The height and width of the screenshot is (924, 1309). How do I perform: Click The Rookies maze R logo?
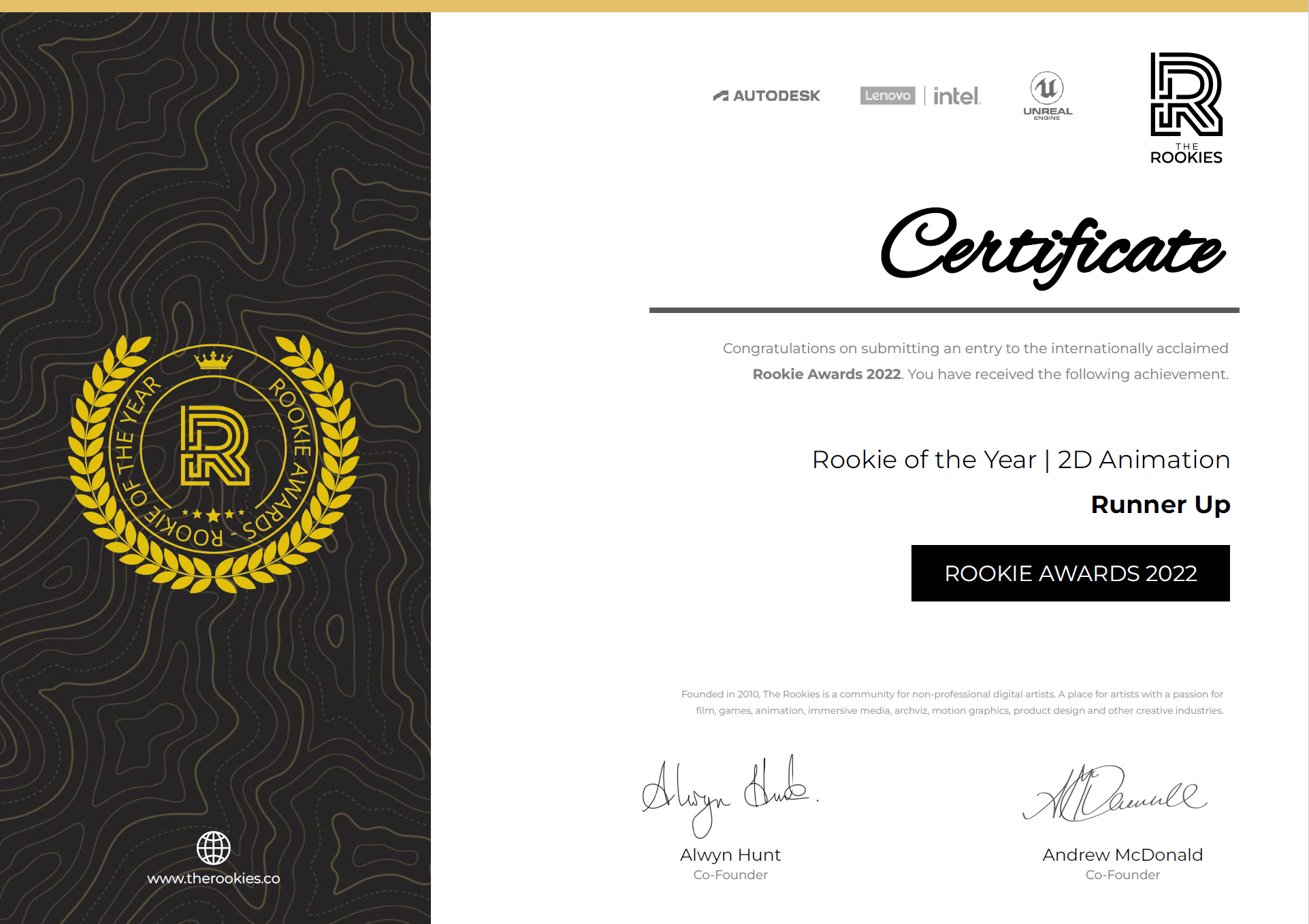(x=1186, y=94)
